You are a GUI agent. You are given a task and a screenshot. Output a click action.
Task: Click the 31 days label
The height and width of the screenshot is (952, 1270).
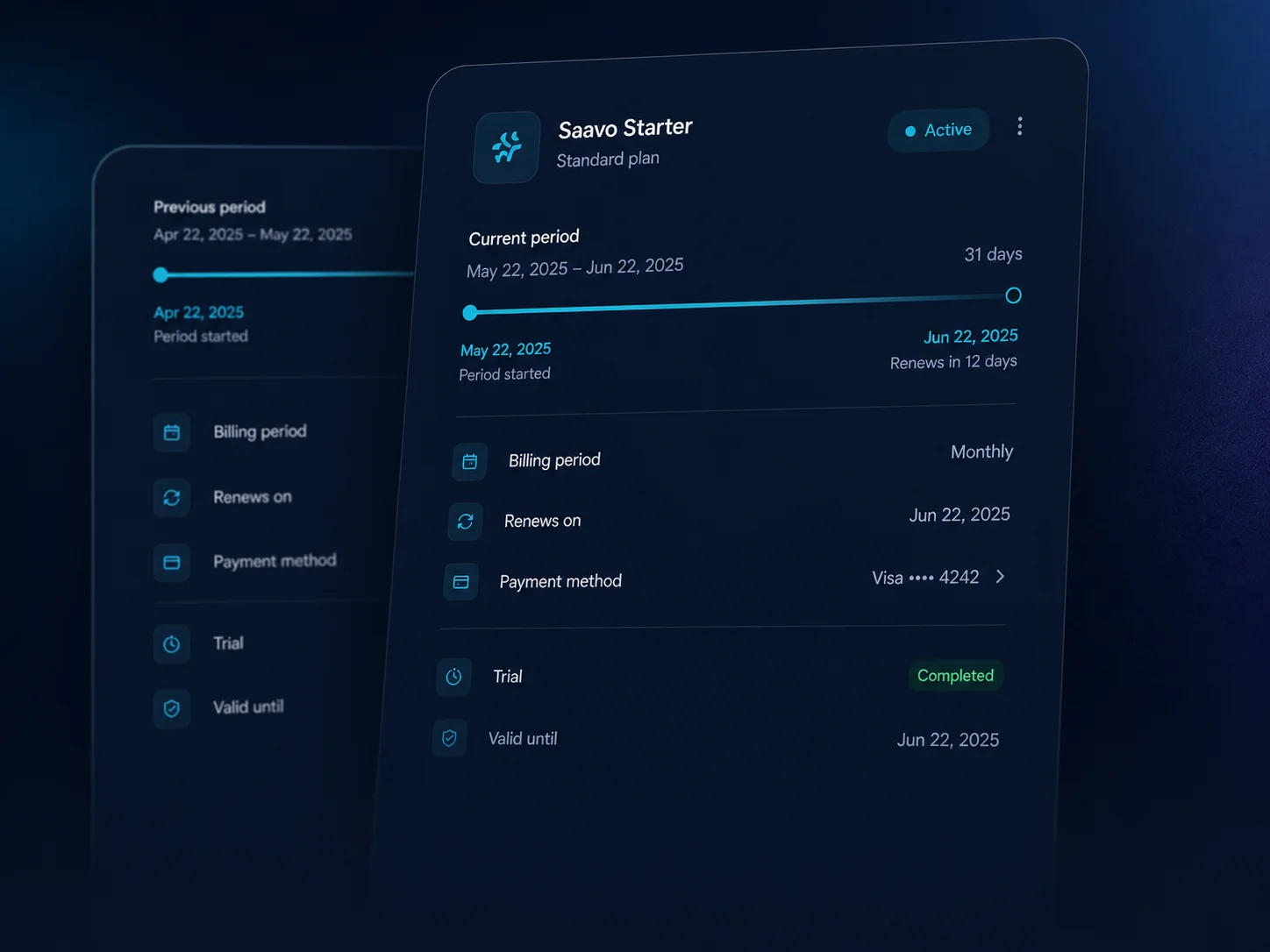click(994, 254)
